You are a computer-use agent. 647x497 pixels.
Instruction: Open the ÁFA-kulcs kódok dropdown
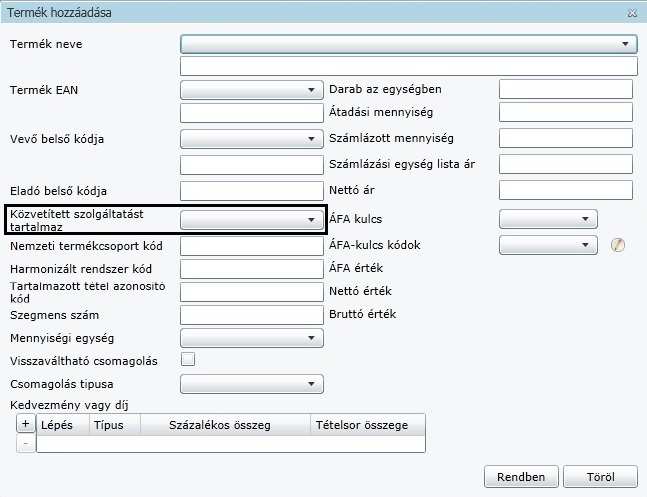(x=548, y=245)
